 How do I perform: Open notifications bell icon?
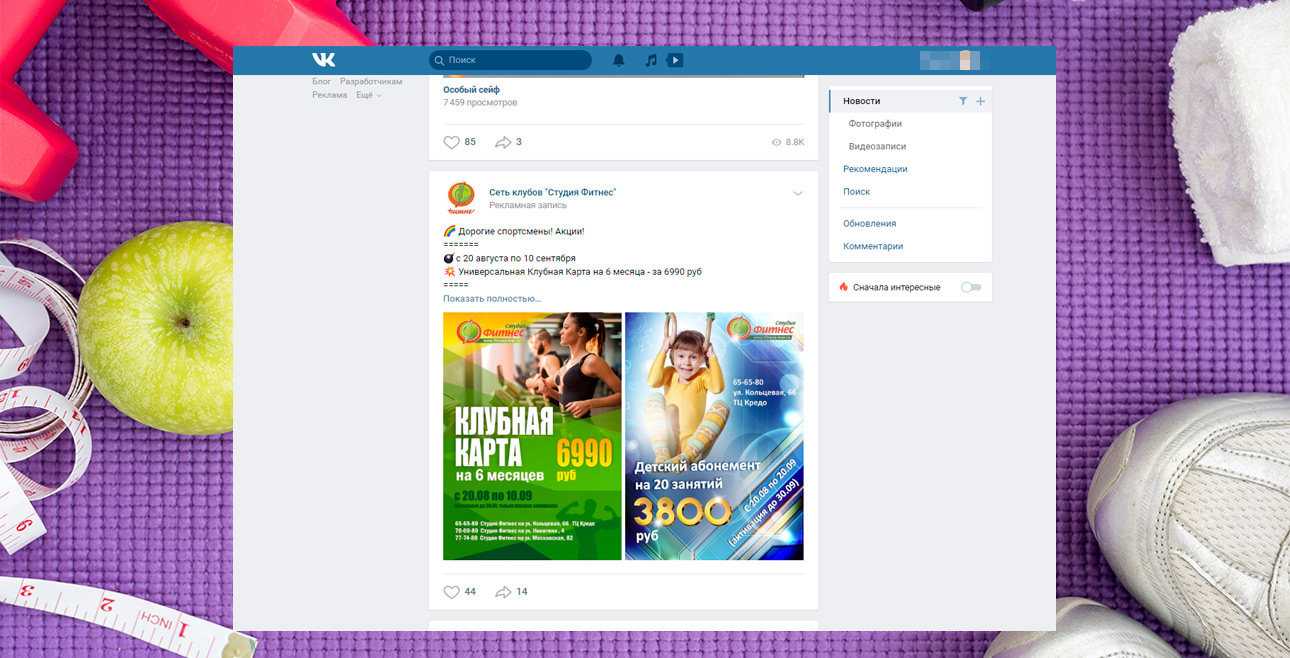619,60
